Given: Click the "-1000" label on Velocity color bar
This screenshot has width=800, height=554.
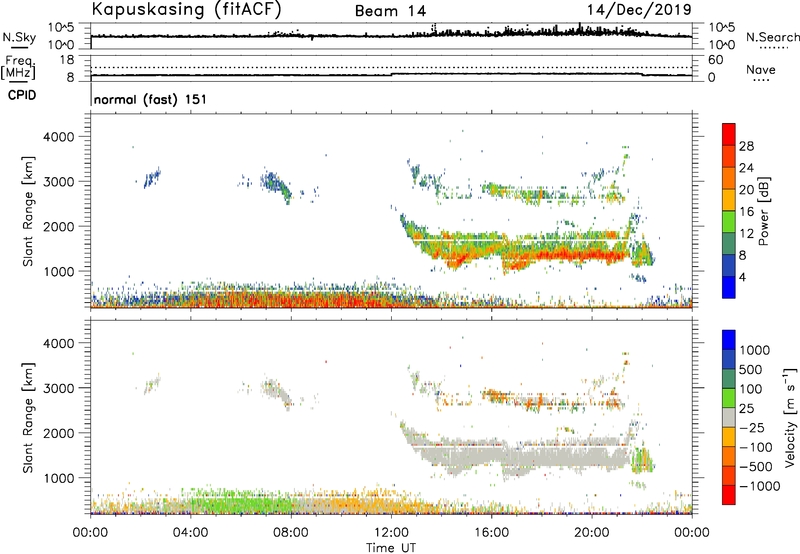Looking at the screenshot, I should click(x=760, y=486).
